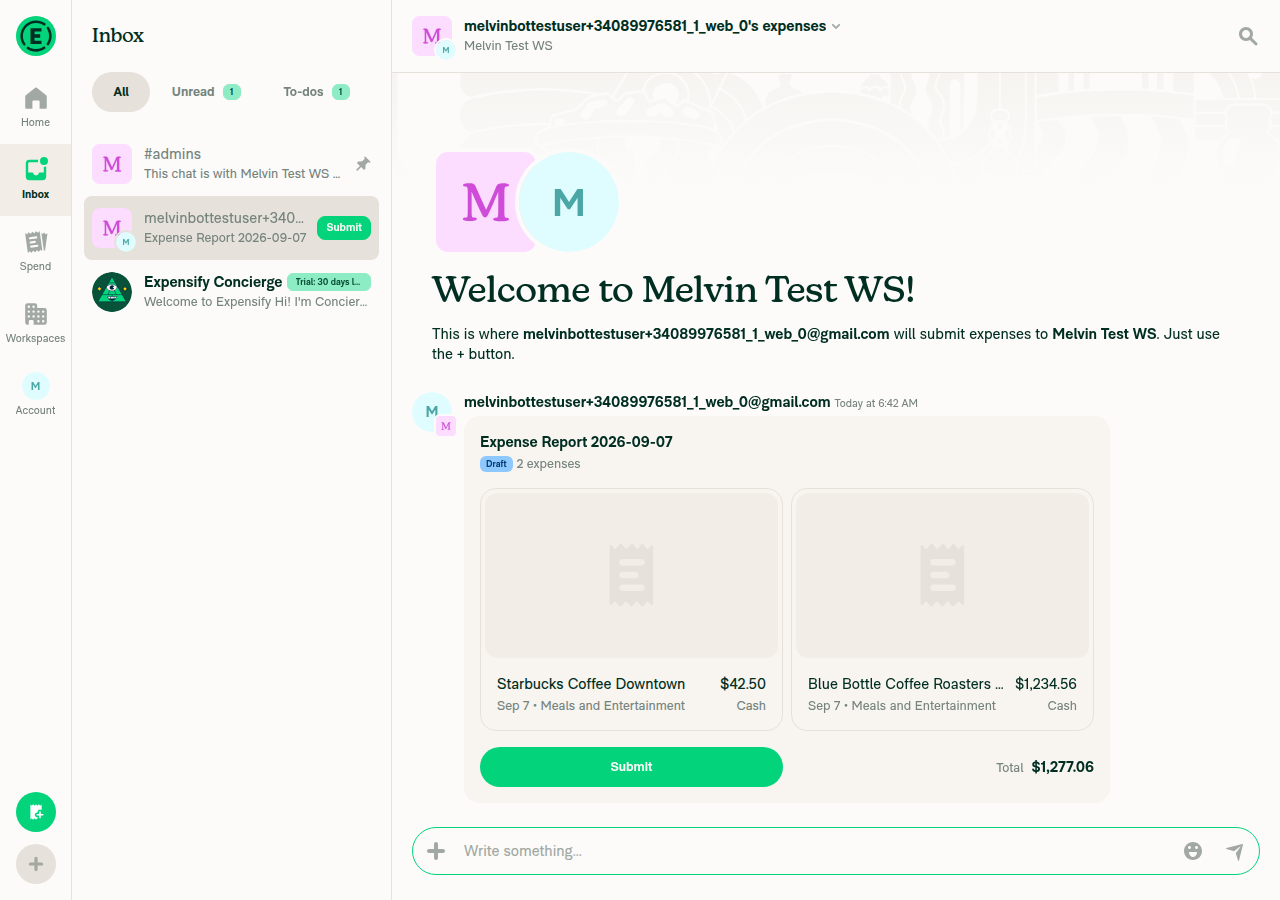
Task: Click the sender email above report
Action: 647,402
